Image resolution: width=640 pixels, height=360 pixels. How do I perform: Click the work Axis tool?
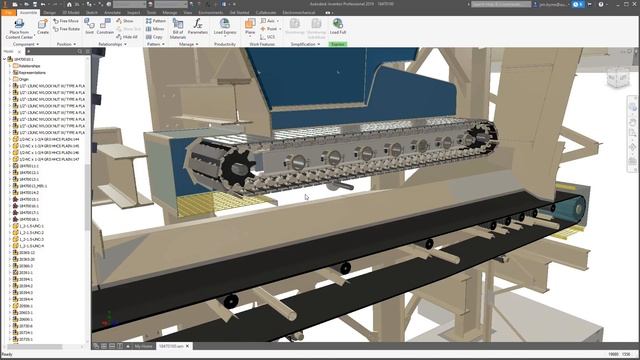(x=269, y=21)
